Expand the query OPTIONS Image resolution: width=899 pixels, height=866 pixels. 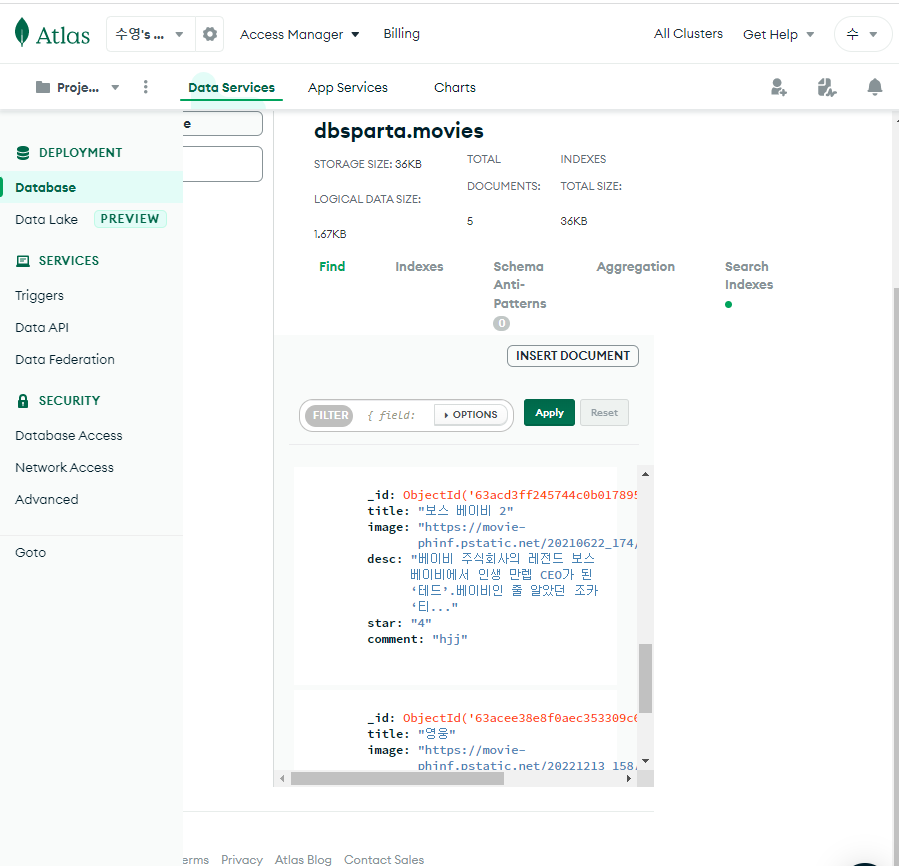click(470, 414)
